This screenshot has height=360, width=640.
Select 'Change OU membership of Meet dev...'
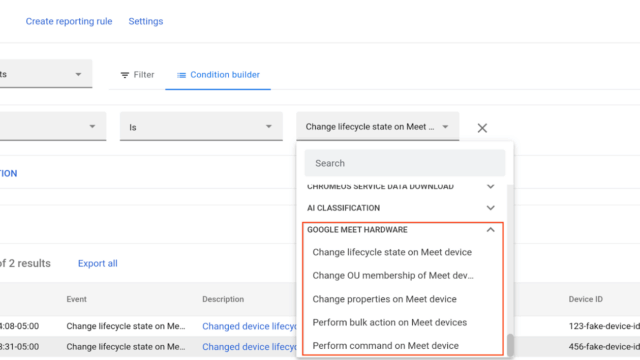[x=393, y=276]
